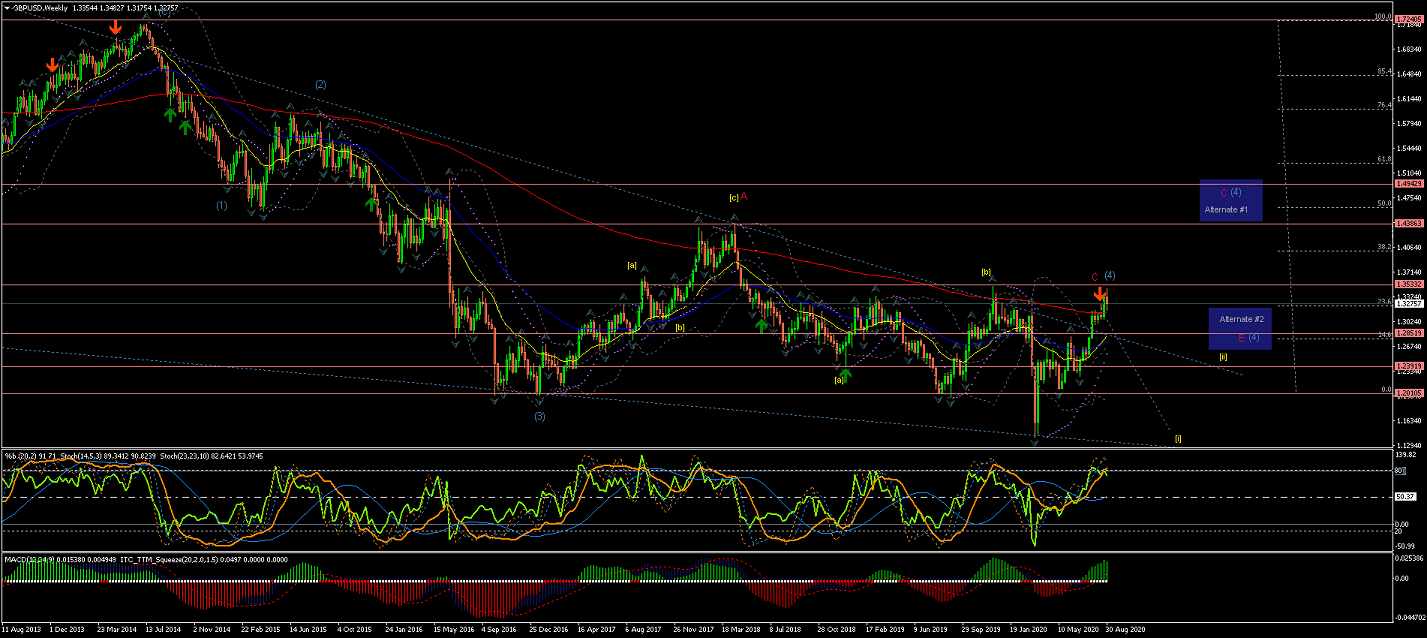Click the 18 Mar 2018 date label
Screen dimensions: 1427x638
741,631
